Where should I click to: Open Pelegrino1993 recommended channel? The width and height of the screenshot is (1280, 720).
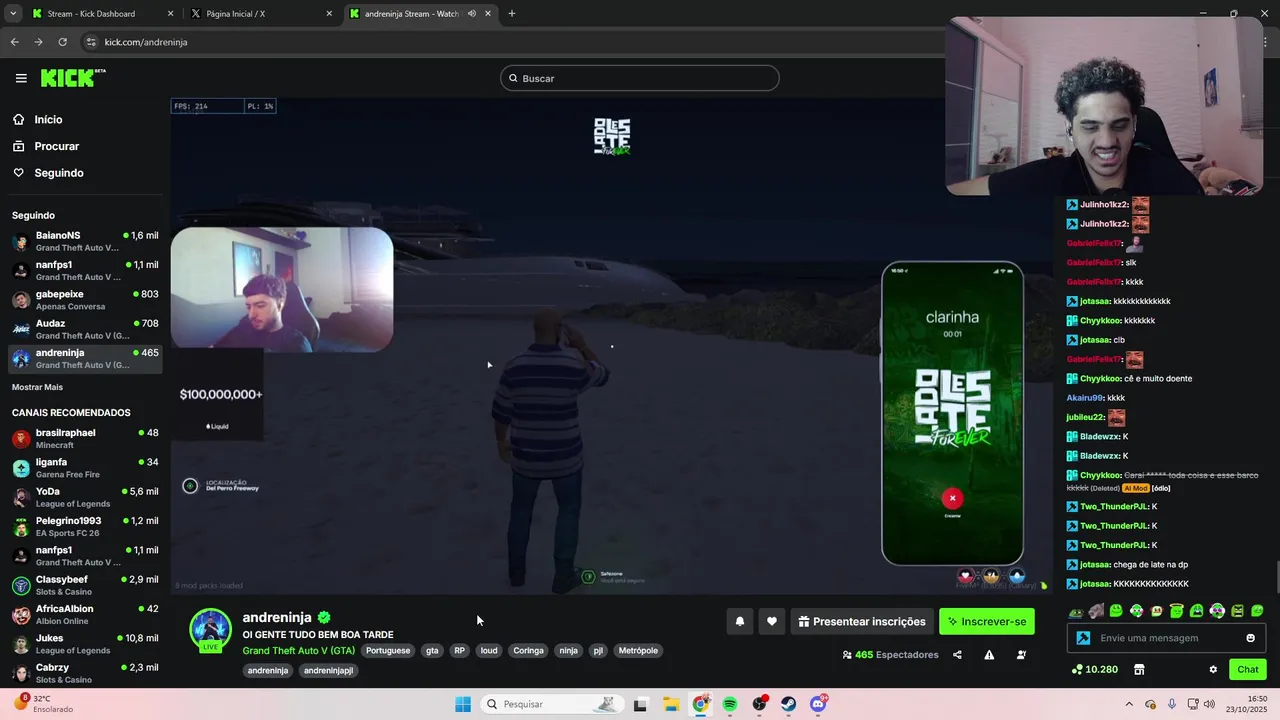[x=85, y=526]
